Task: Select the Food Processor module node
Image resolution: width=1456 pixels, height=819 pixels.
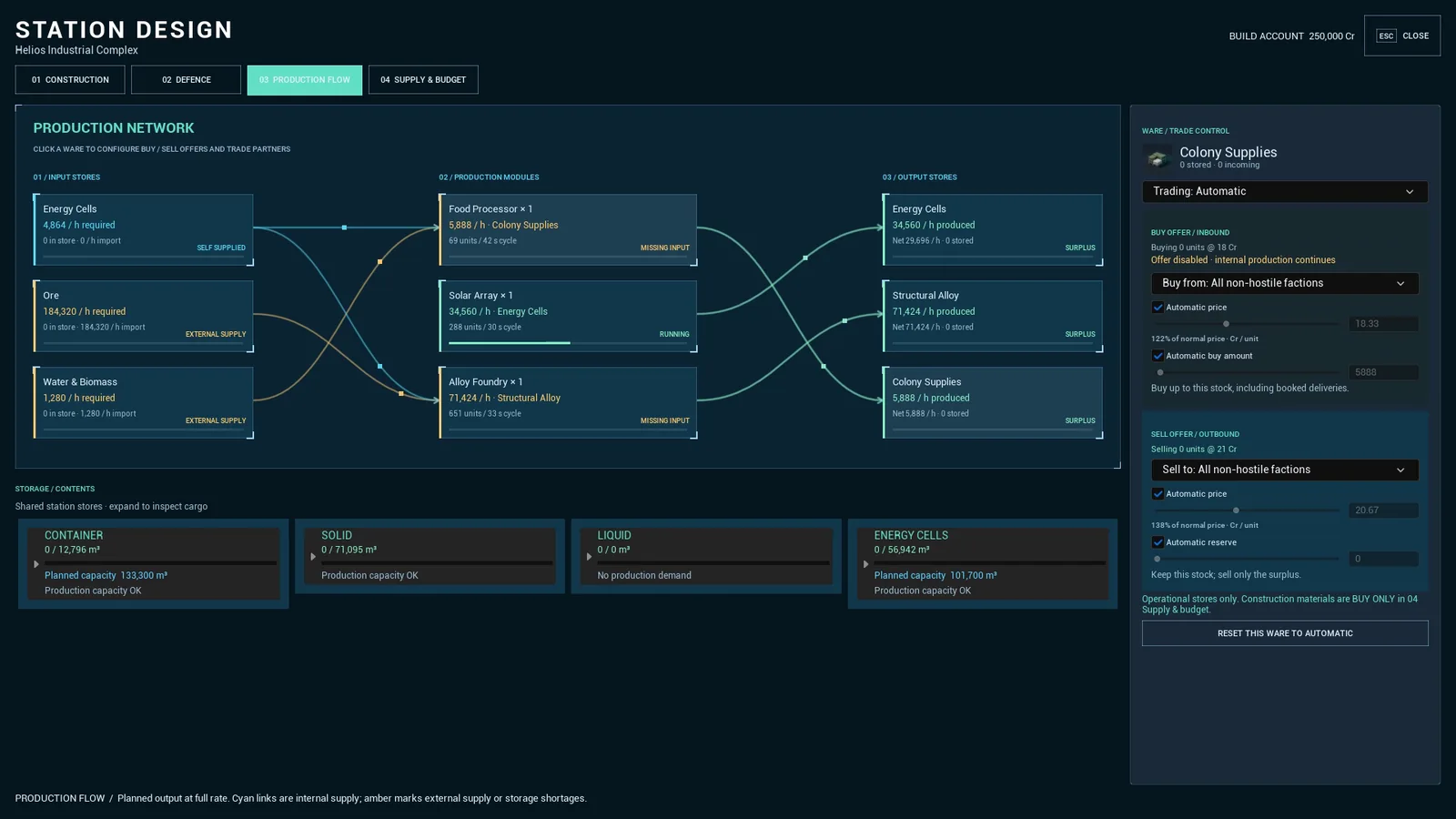Action: coord(568,229)
